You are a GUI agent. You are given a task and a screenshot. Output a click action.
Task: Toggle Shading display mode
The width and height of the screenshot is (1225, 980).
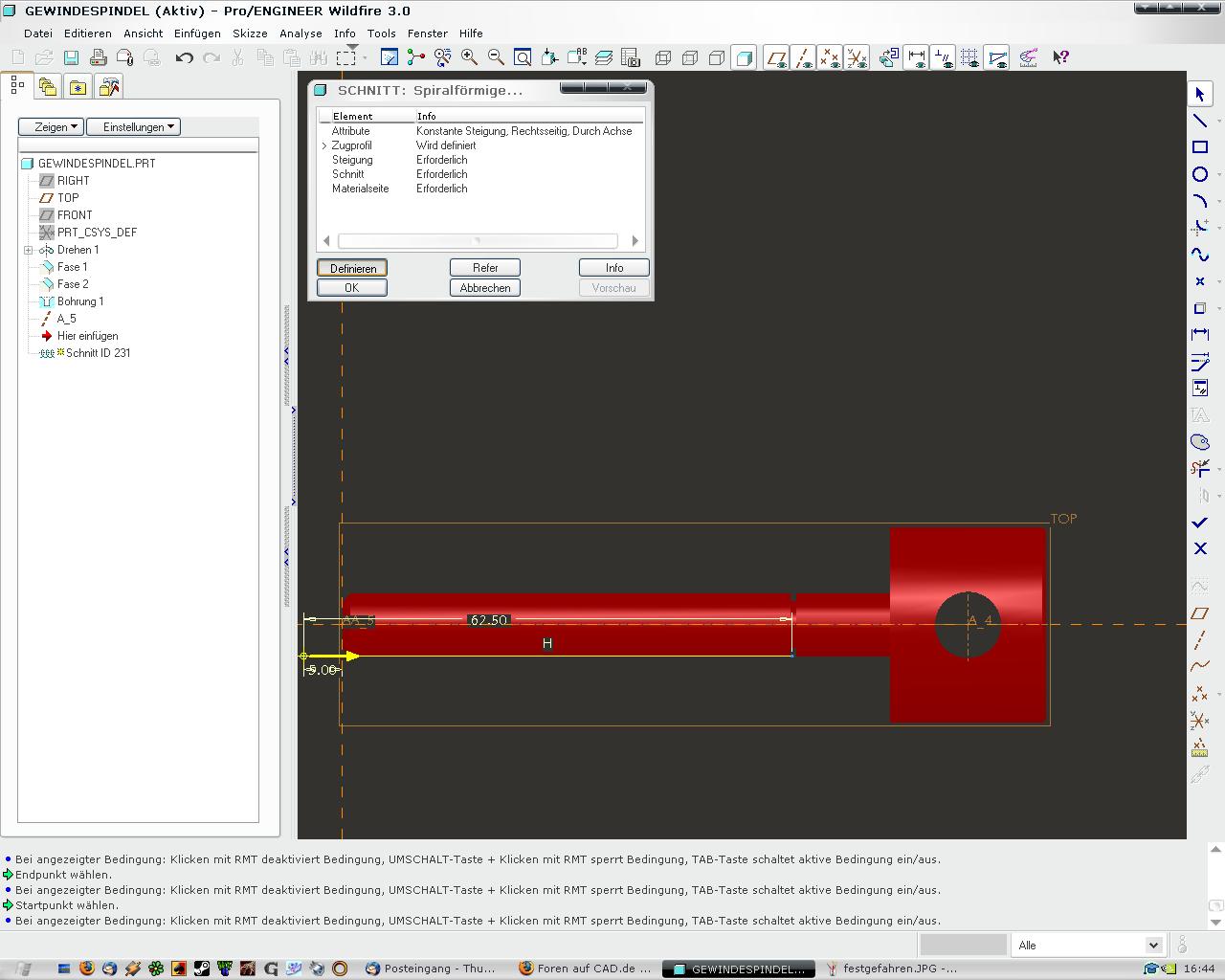[744, 57]
